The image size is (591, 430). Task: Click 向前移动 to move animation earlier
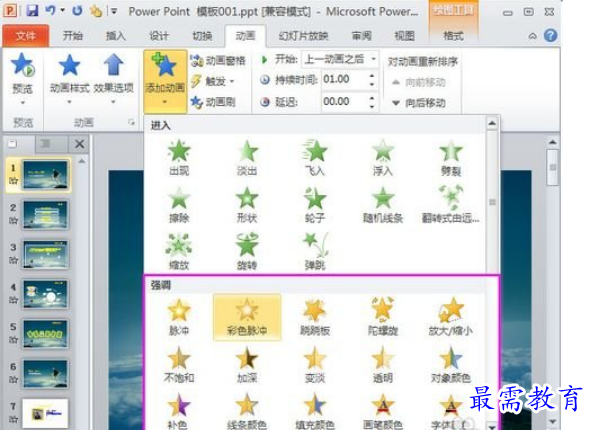pos(419,82)
